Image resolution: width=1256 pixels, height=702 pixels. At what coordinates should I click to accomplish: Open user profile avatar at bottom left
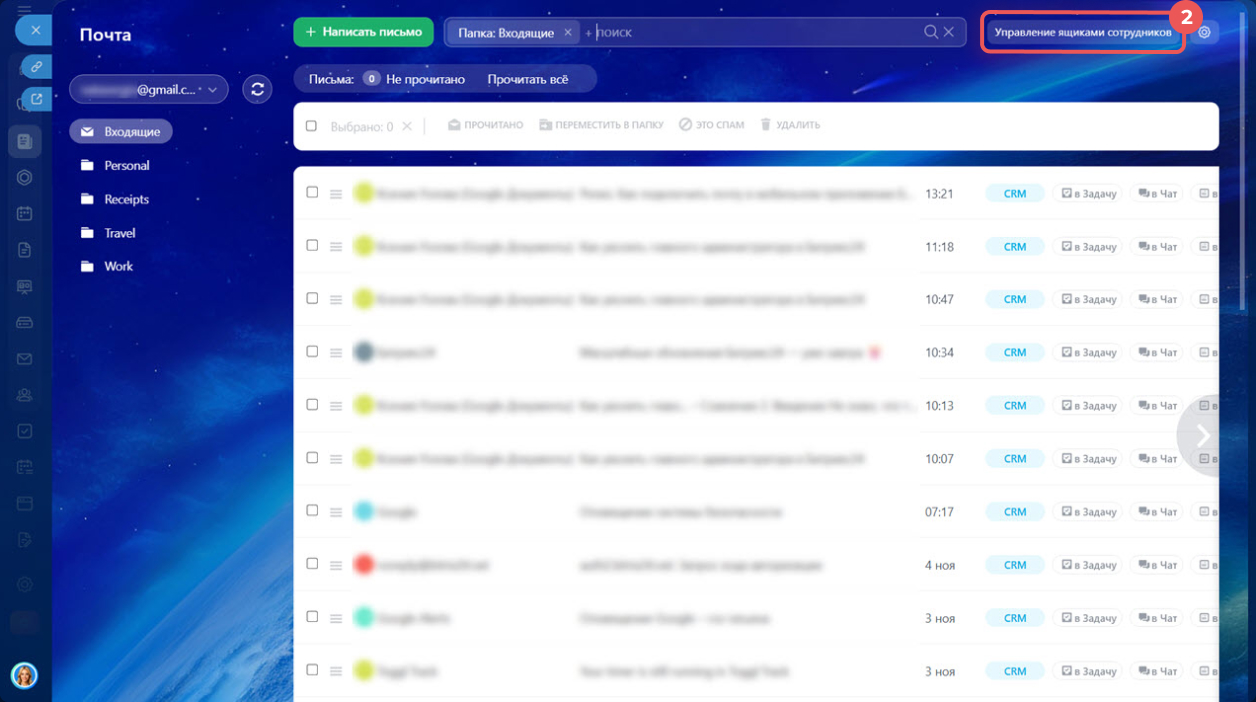pyautogui.click(x=24, y=675)
